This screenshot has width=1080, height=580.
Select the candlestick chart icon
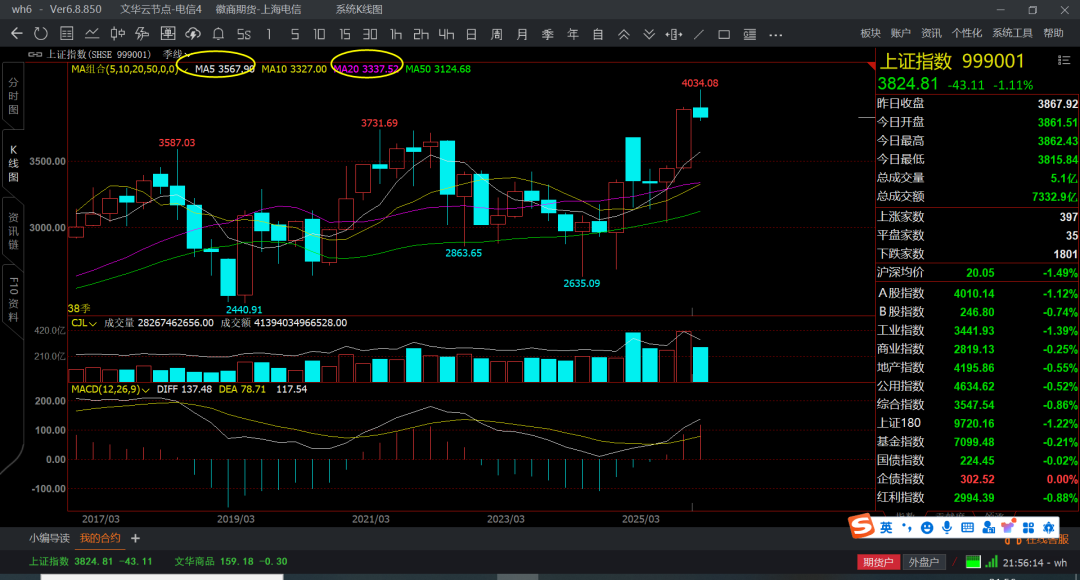pos(117,34)
